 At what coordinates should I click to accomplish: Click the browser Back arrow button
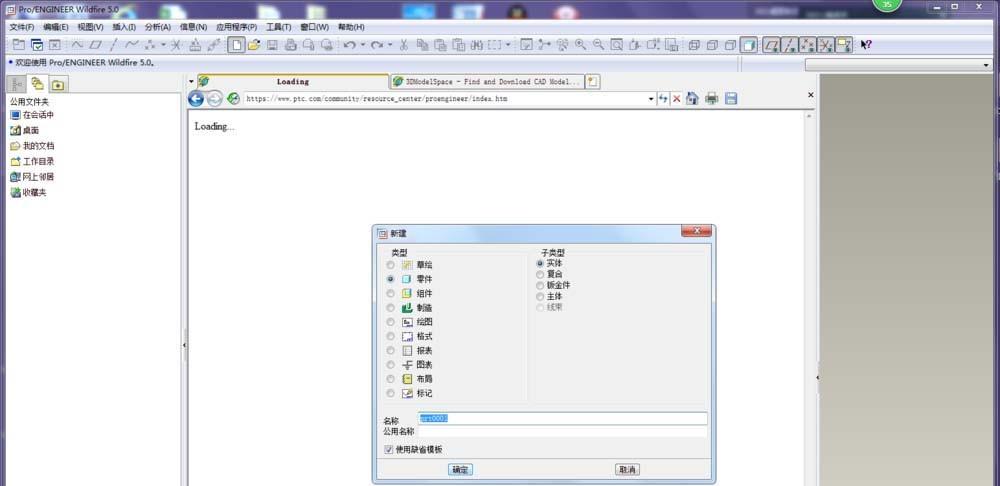[x=196, y=98]
